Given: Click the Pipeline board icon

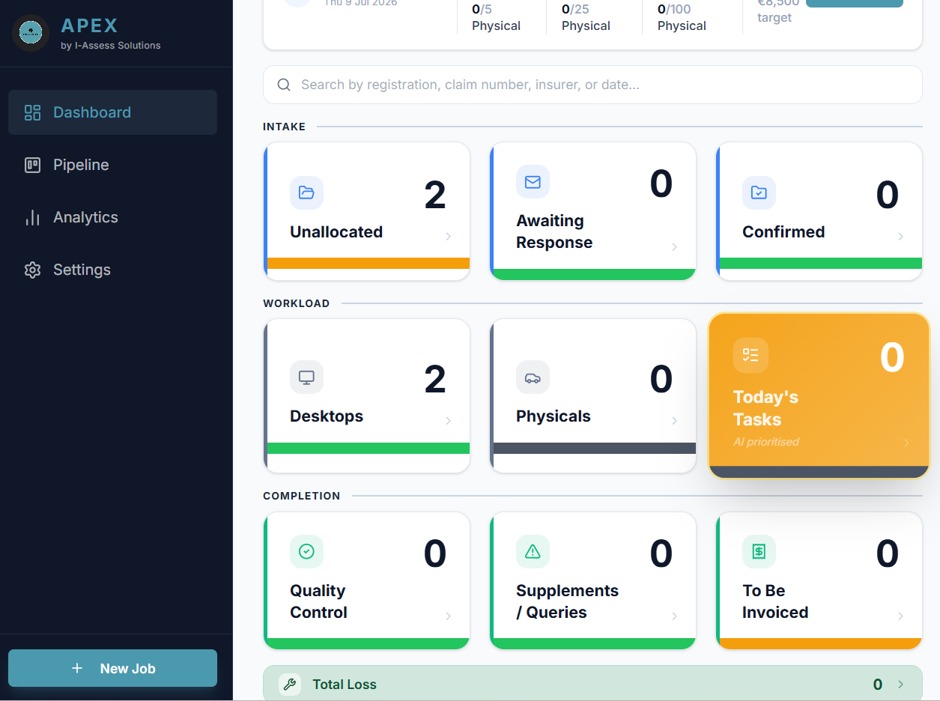Looking at the screenshot, I should [32, 165].
